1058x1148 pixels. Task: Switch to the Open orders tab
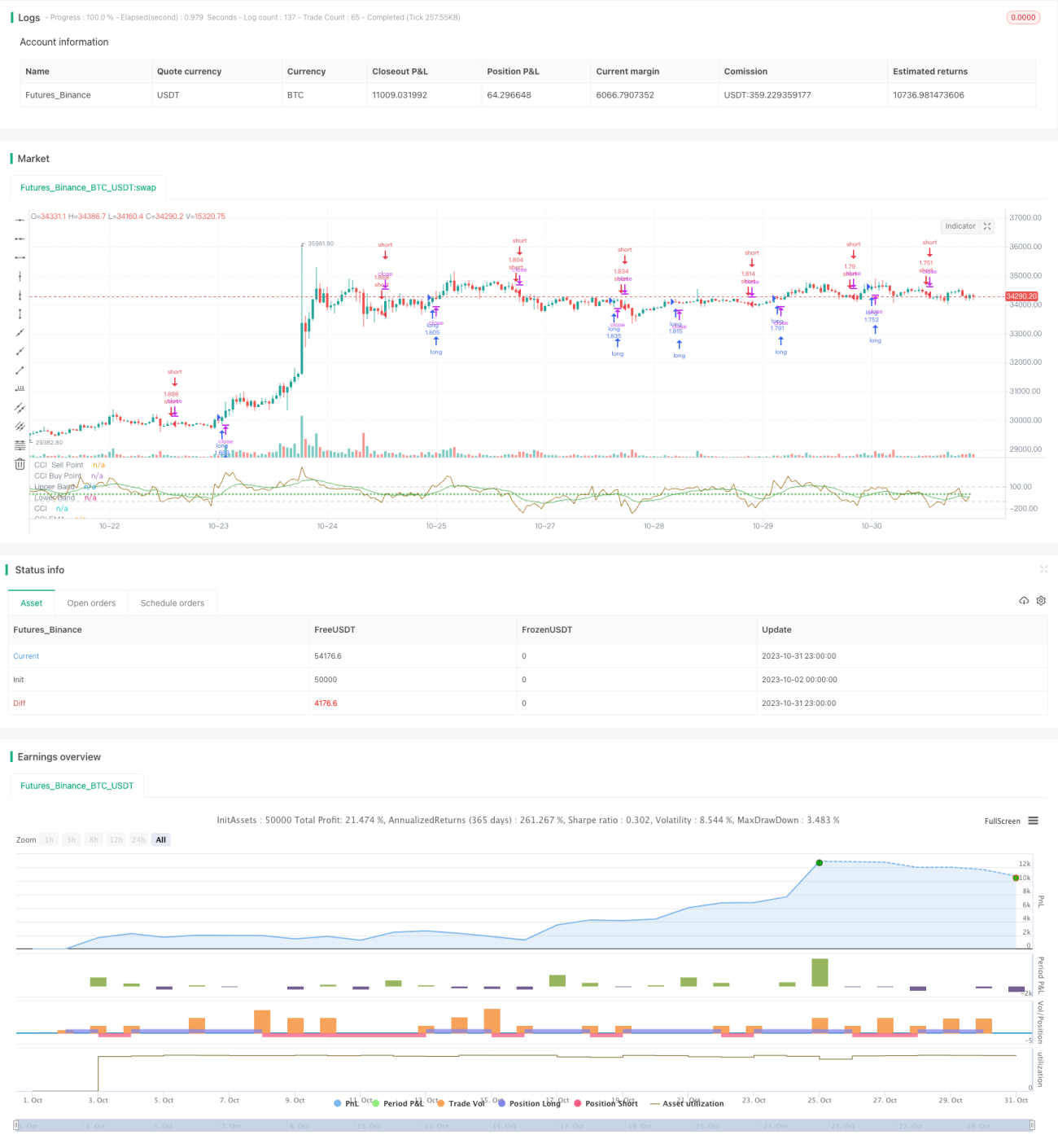91,603
